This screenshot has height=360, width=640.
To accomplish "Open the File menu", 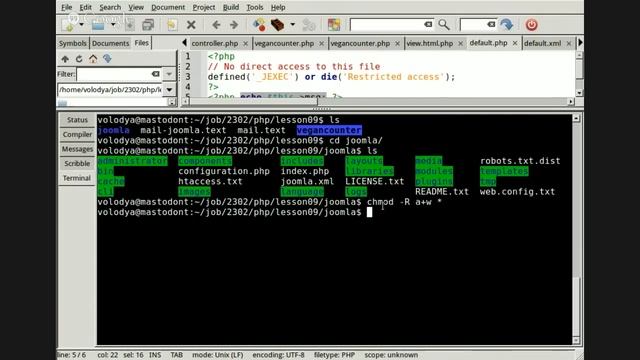I will (66, 7).
